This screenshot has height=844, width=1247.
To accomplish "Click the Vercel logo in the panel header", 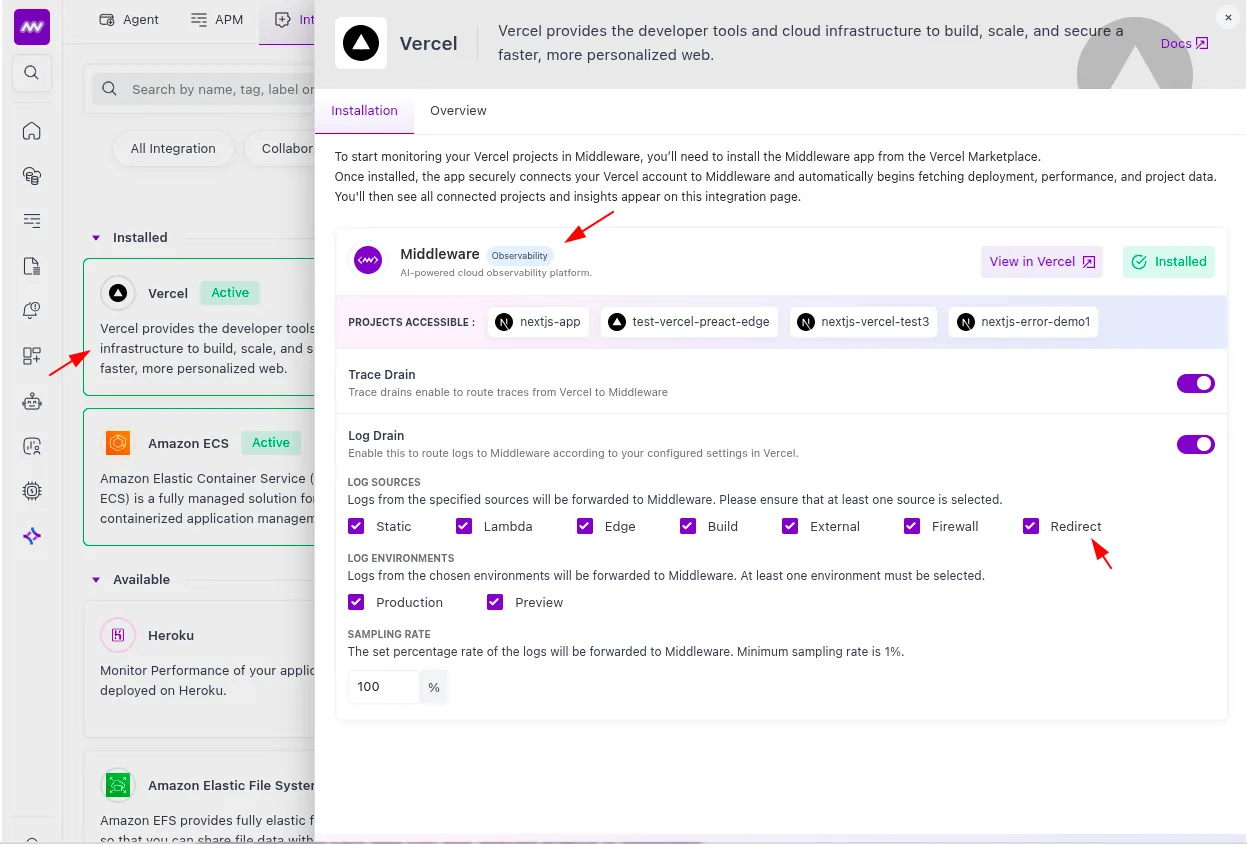I will pos(360,43).
